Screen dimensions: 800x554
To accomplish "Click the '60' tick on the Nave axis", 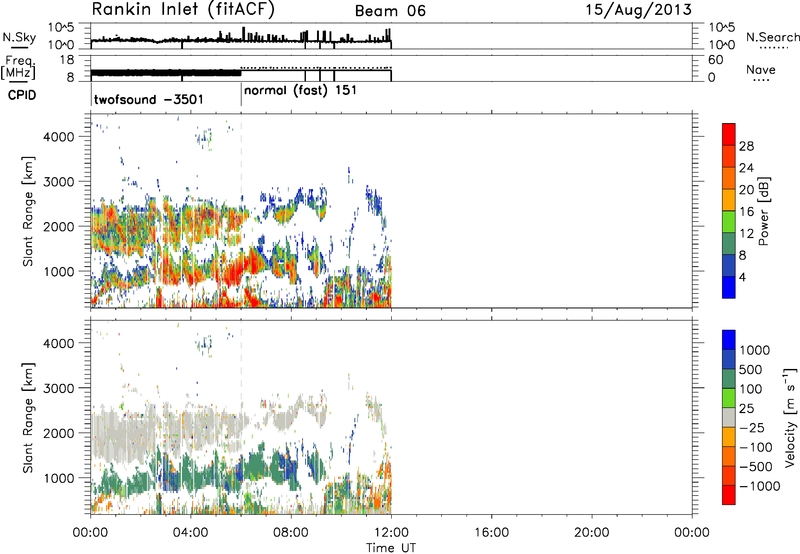I will (x=715, y=60).
